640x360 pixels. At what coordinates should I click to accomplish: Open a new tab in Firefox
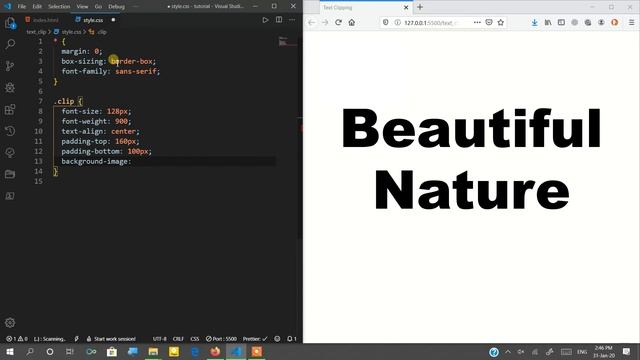click(x=420, y=7)
